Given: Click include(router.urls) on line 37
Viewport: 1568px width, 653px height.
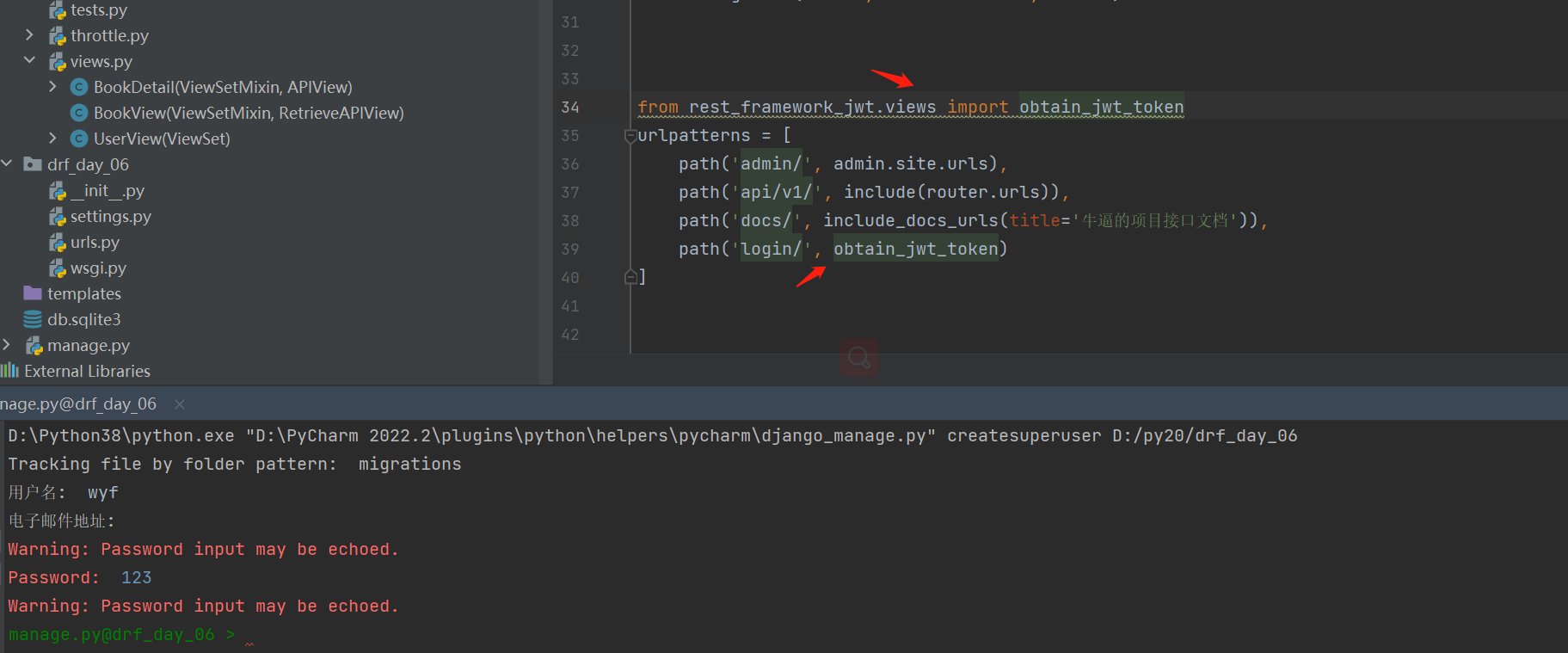Looking at the screenshot, I should click(x=951, y=192).
